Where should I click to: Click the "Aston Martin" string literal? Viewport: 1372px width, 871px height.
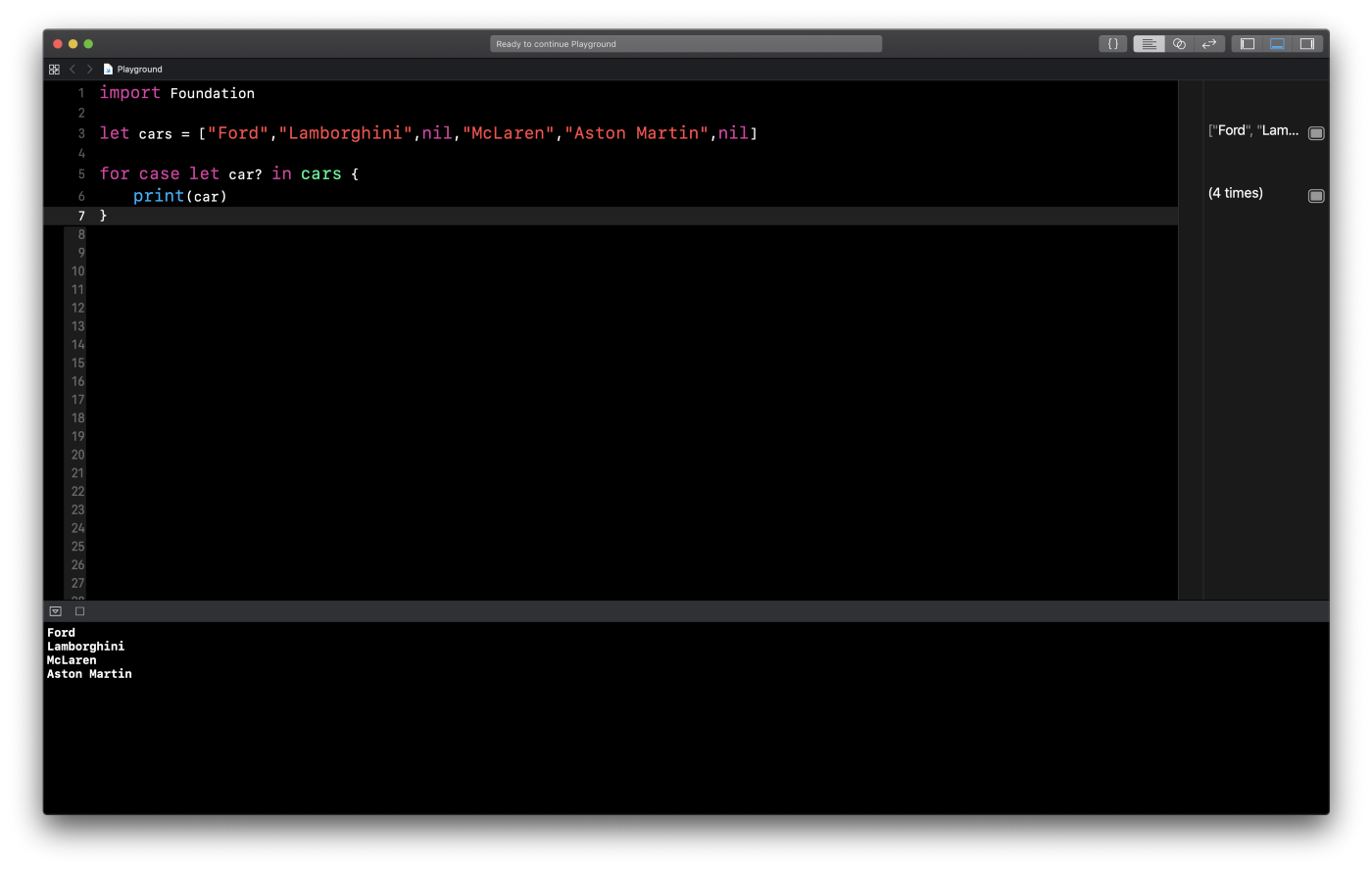tap(637, 133)
